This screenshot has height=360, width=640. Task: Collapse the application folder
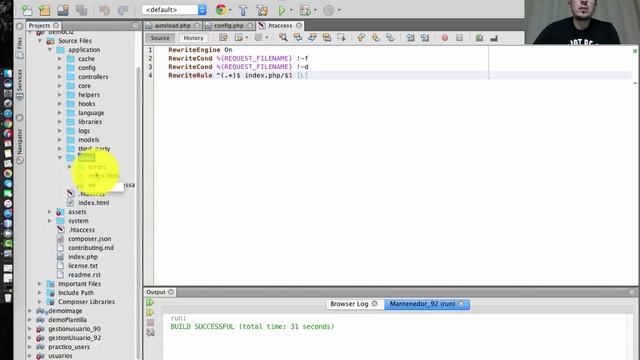click(x=50, y=50)
